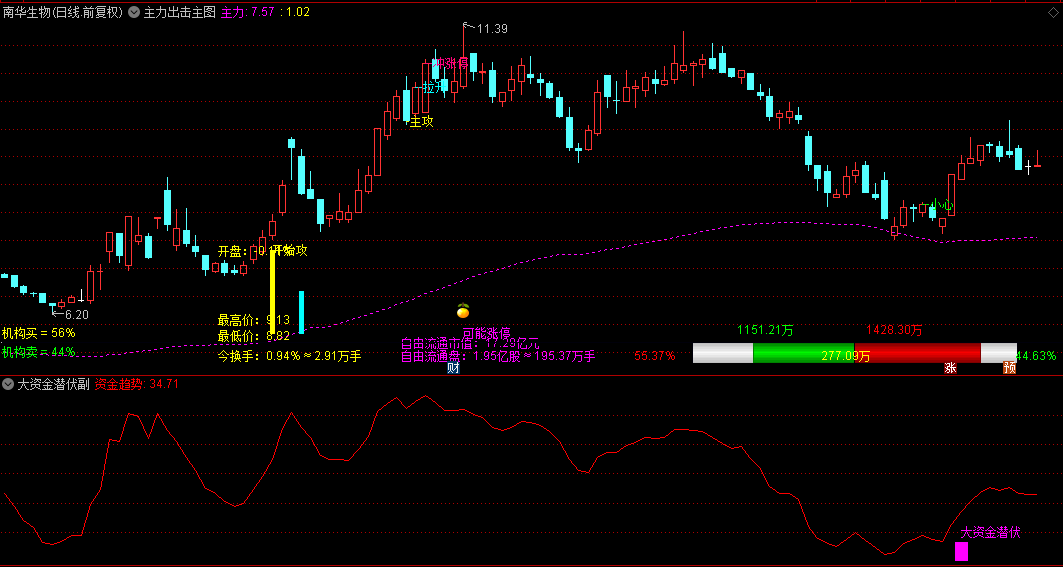Click the 主攻 signal label

(x=421, y=121)
